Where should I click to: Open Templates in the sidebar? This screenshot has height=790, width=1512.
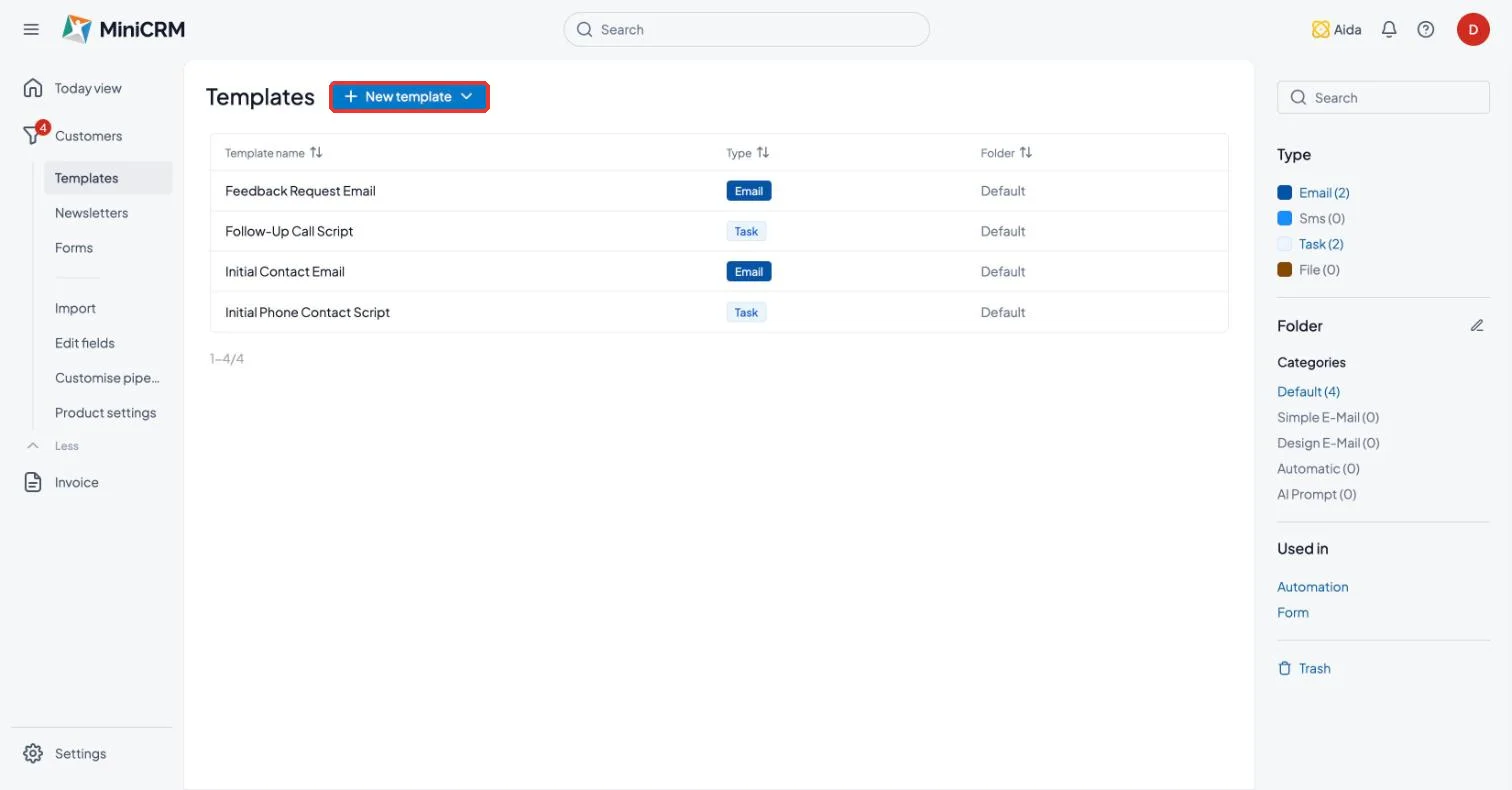click(108, 178)
